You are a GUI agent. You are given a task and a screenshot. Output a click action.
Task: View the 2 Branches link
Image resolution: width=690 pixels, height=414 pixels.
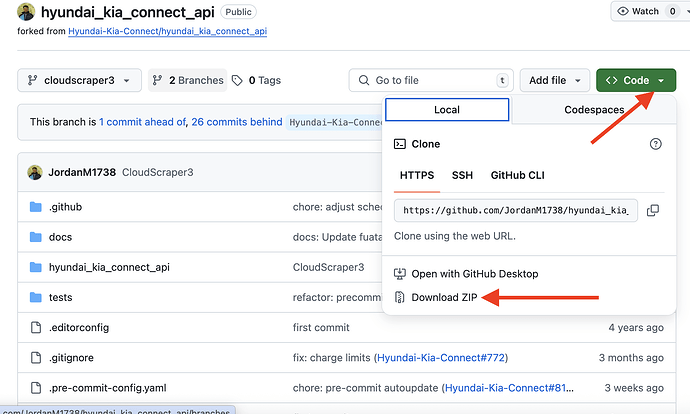point(187,81)
